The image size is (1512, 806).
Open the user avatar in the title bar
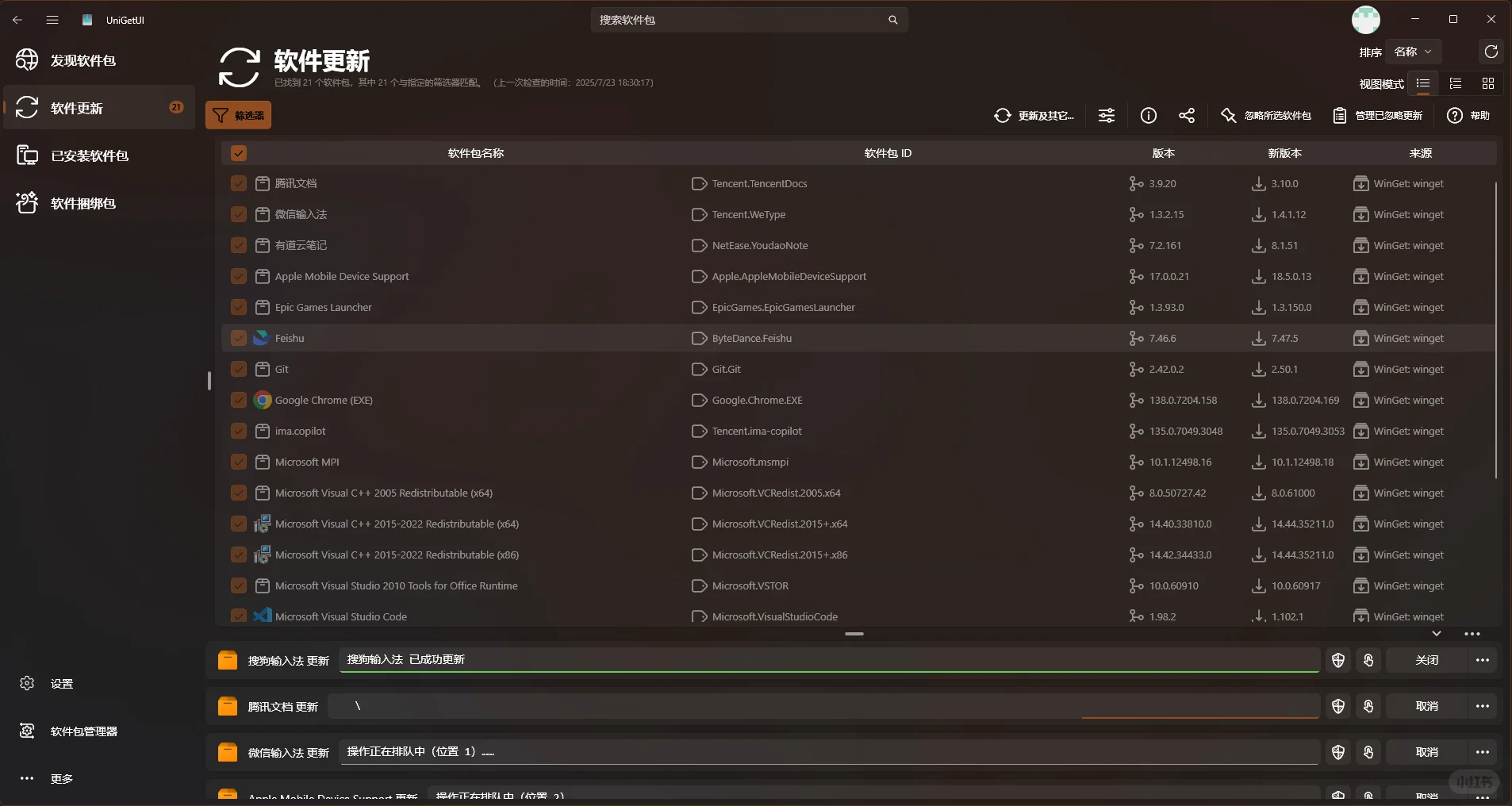click(x=1366, y=20)
